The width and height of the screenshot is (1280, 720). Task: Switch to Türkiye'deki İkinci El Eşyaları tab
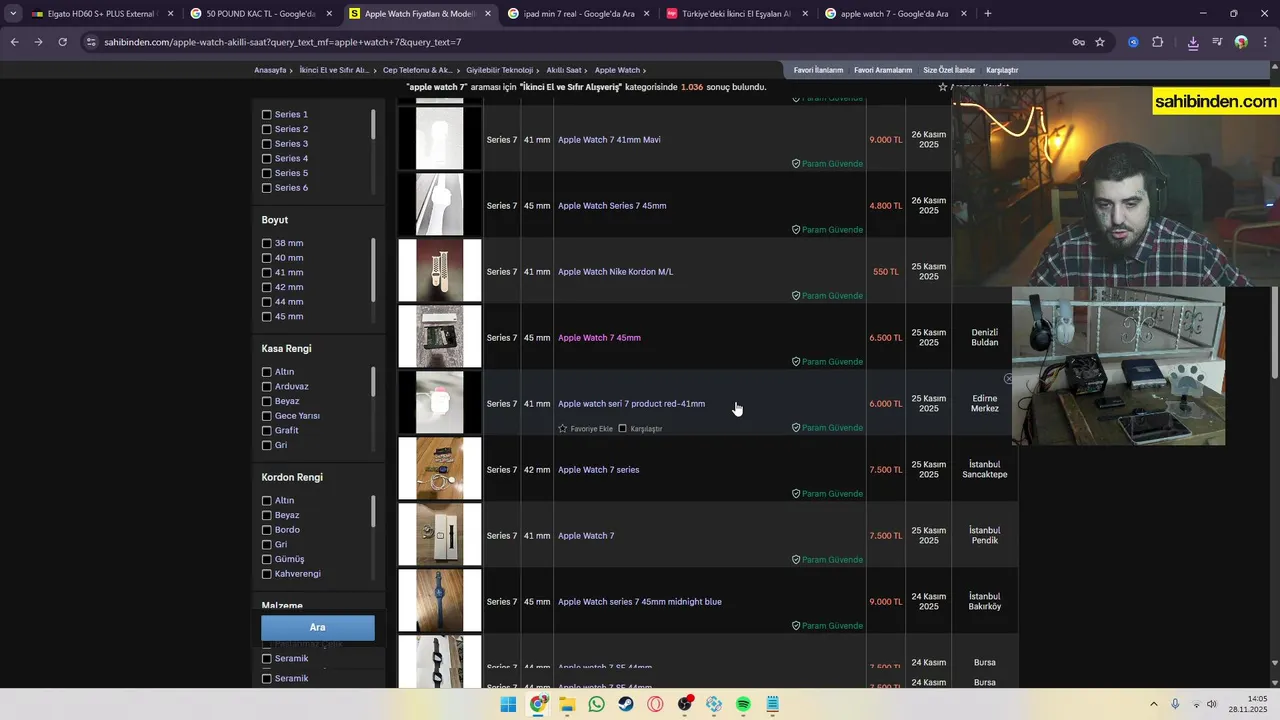(736, 14)
